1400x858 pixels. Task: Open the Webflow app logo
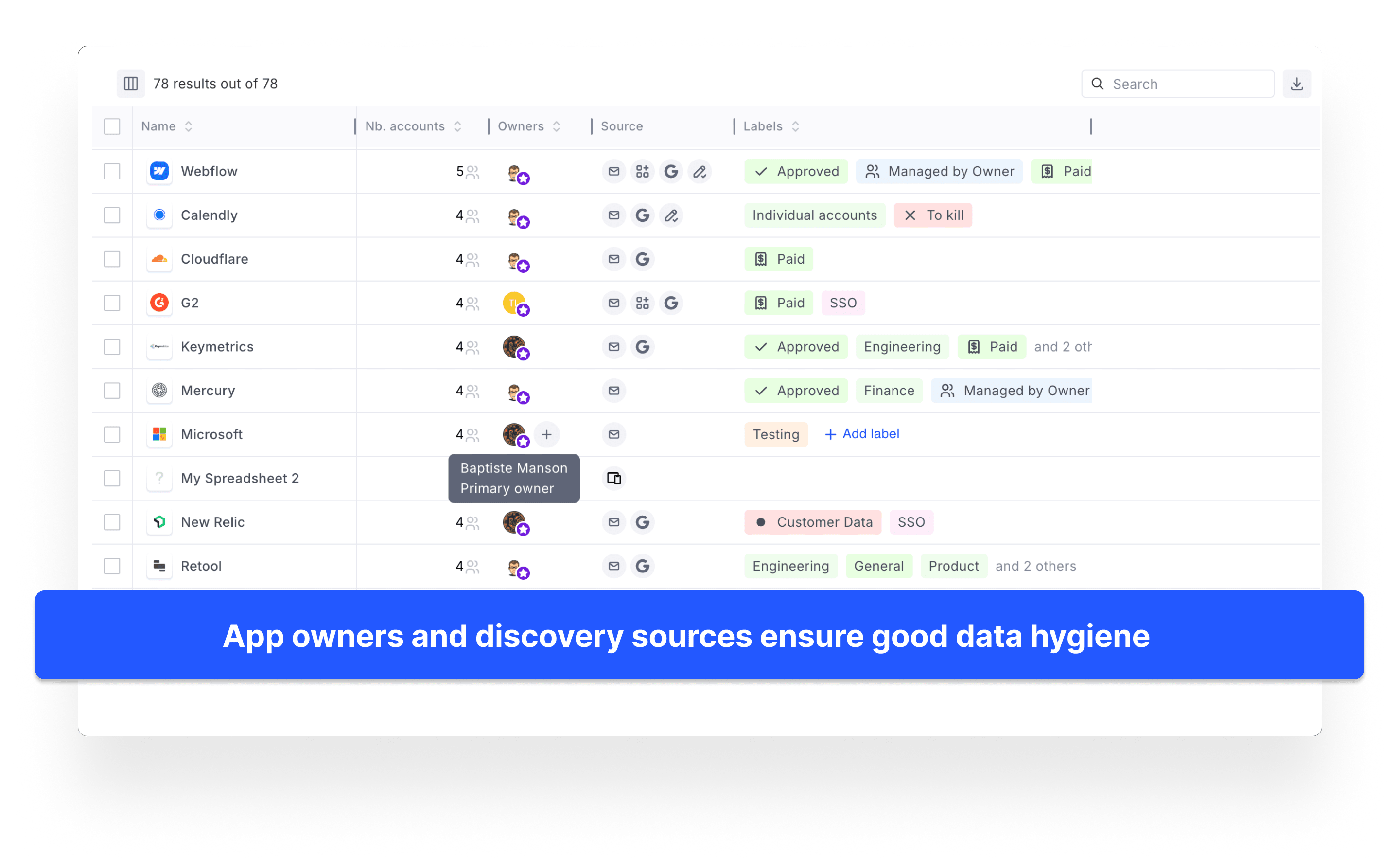(159, 171)
